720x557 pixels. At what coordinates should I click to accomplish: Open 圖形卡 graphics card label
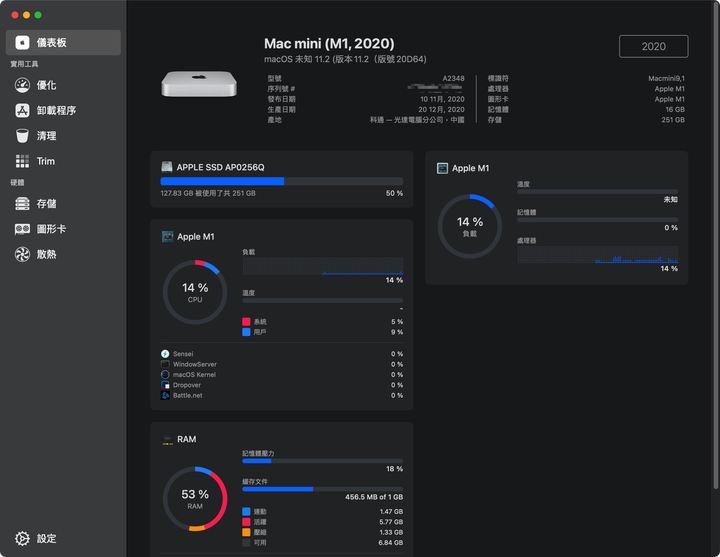[51, 229]
